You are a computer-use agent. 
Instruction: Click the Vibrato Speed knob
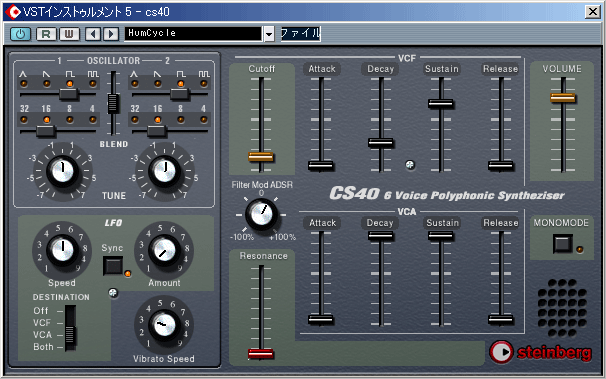tap(164, 325)
